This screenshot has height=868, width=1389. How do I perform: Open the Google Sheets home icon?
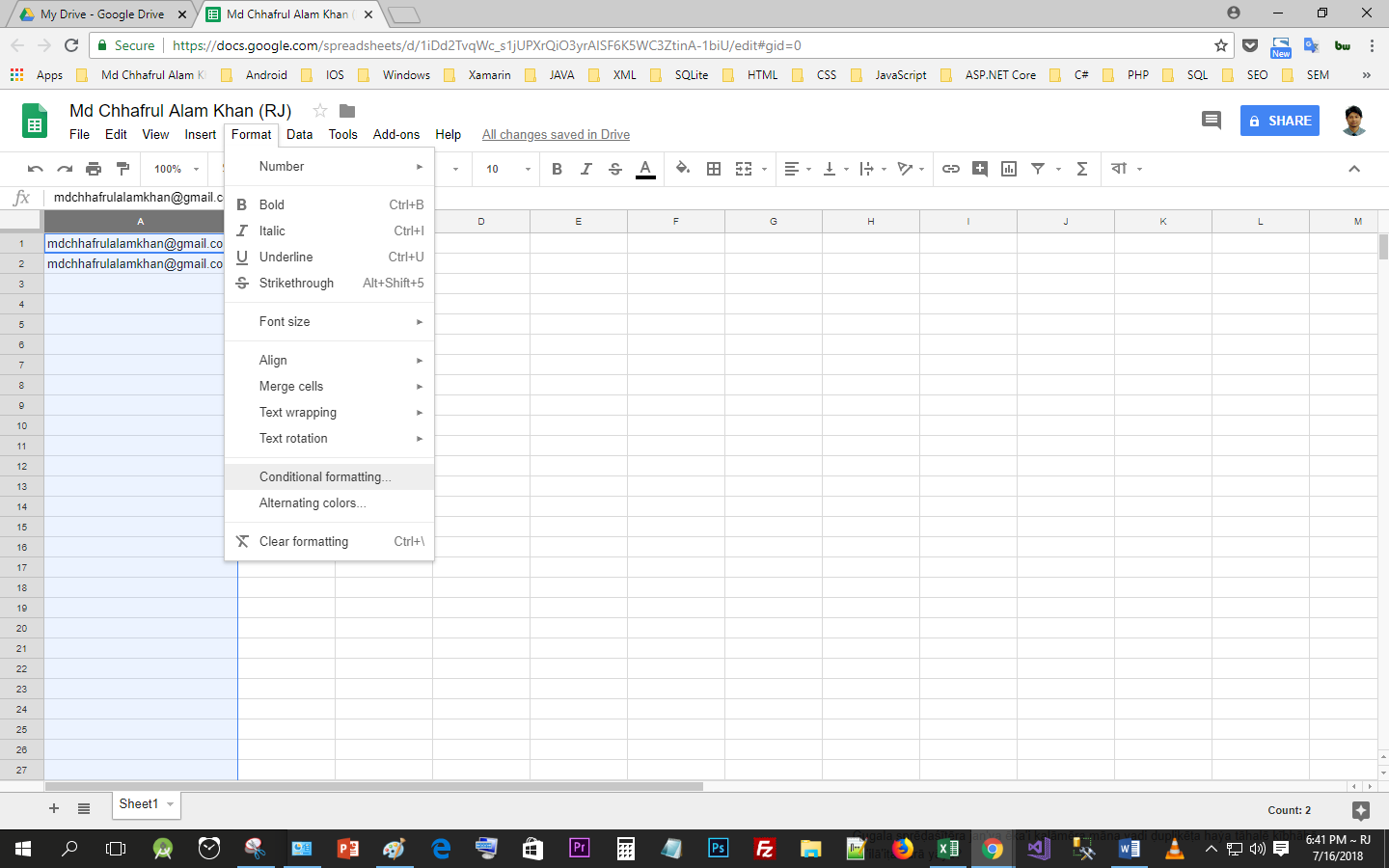[35, 121]
